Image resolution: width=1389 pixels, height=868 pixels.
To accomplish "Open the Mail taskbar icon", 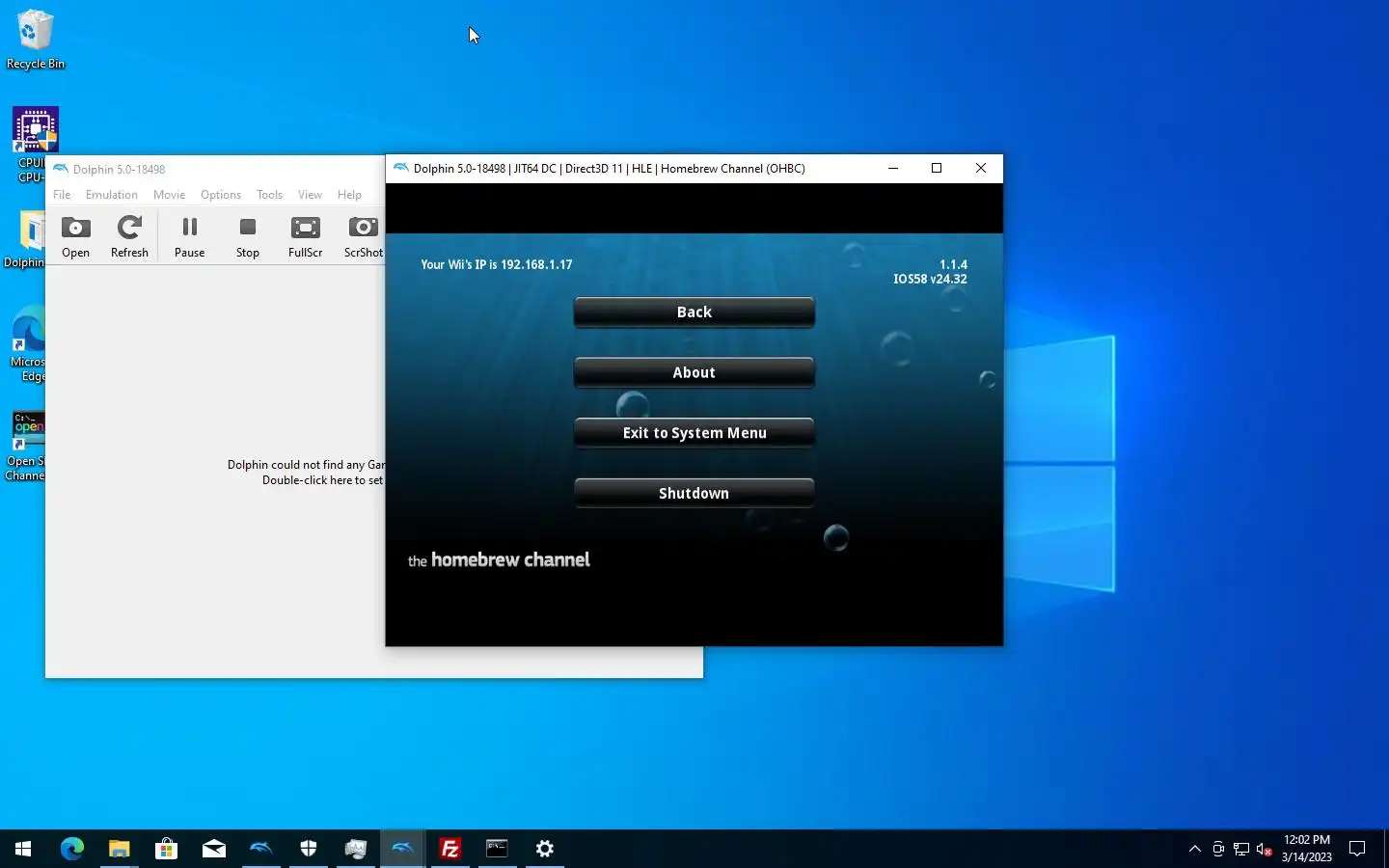I will coord(213,849).
